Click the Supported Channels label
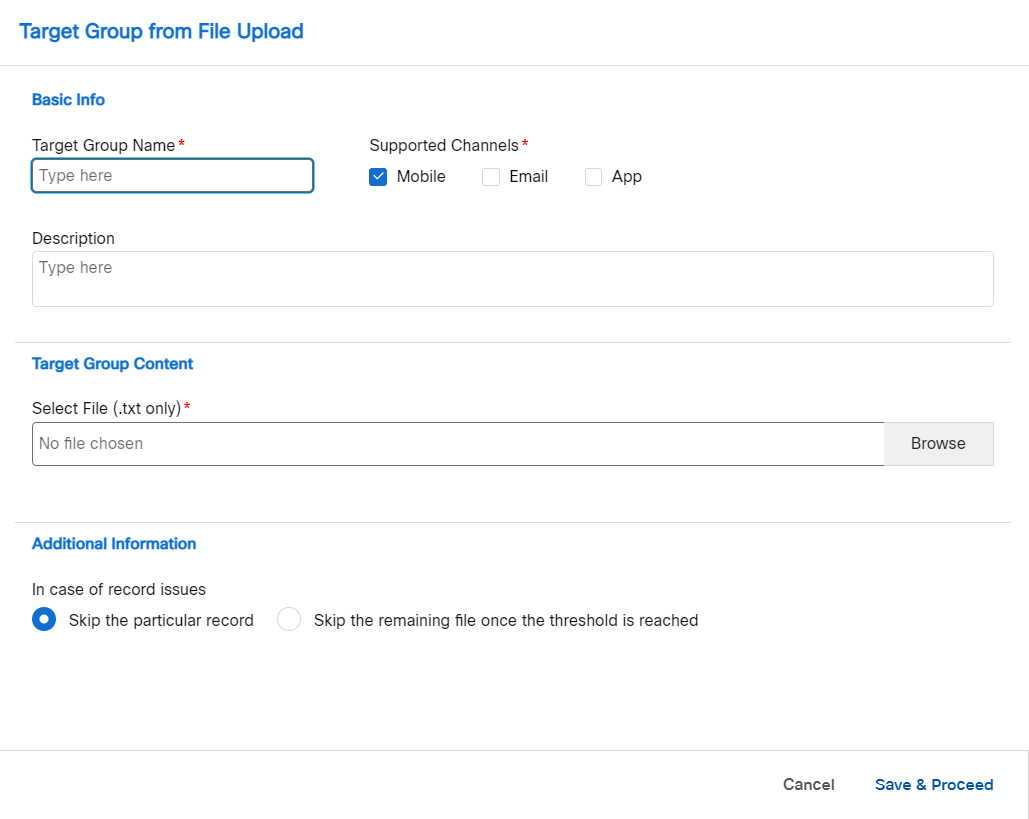The width and height of the screenshot is (1029, 819). point(444,145)
